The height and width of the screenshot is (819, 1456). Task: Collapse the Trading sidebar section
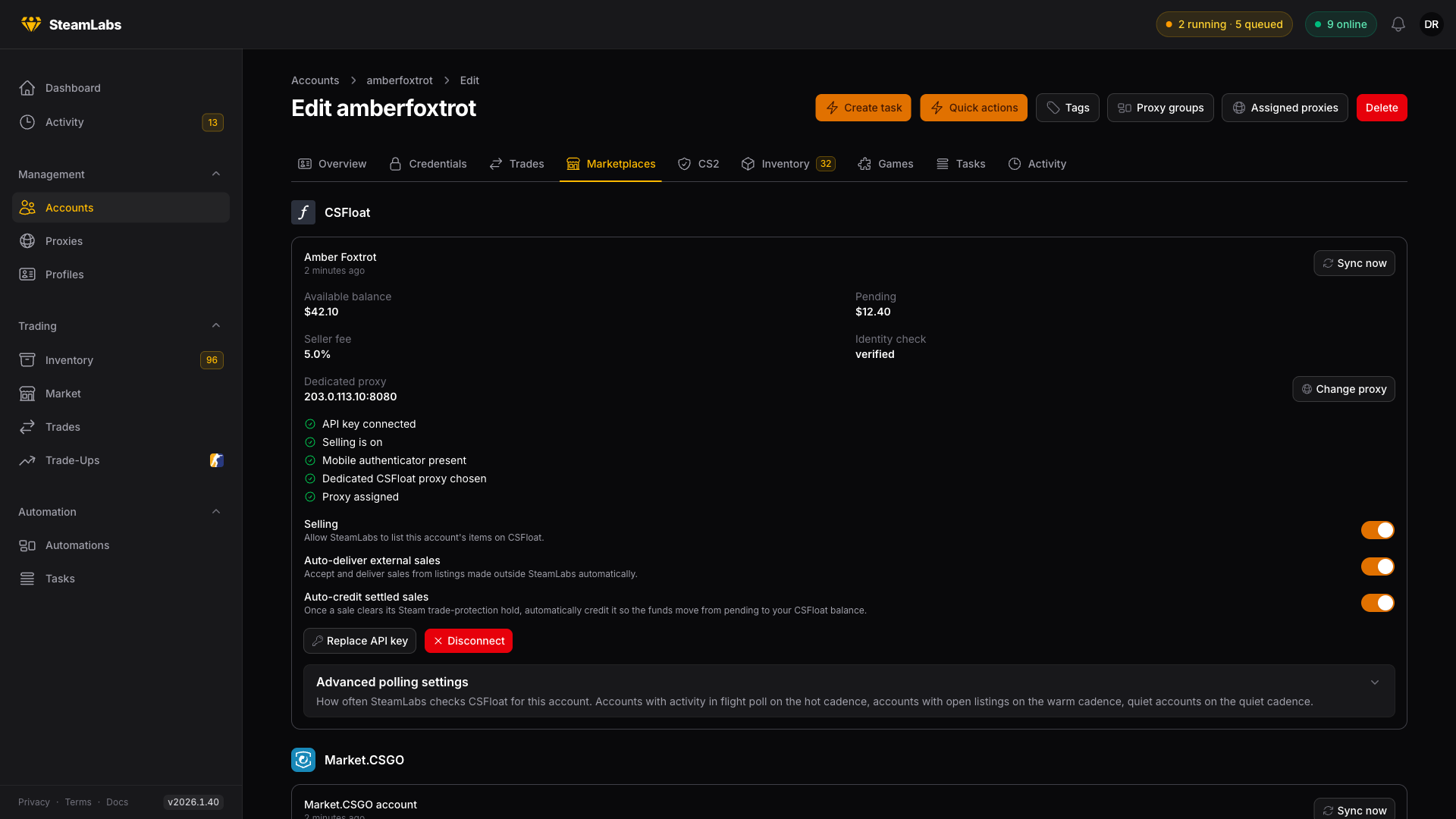[x=216, y=326]
